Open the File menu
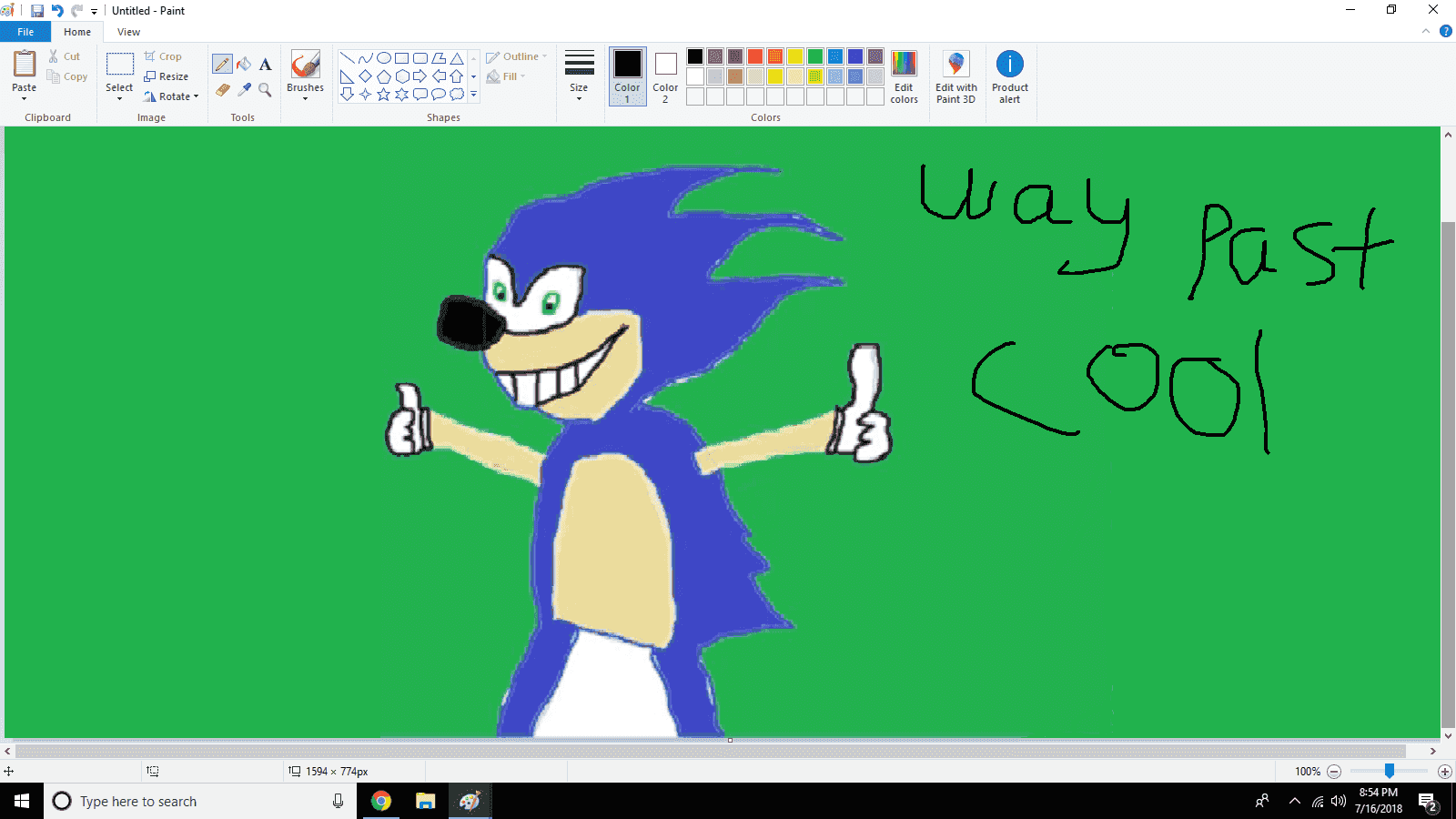The width and height of the screenshot is (1456, 819). (25, 32)
